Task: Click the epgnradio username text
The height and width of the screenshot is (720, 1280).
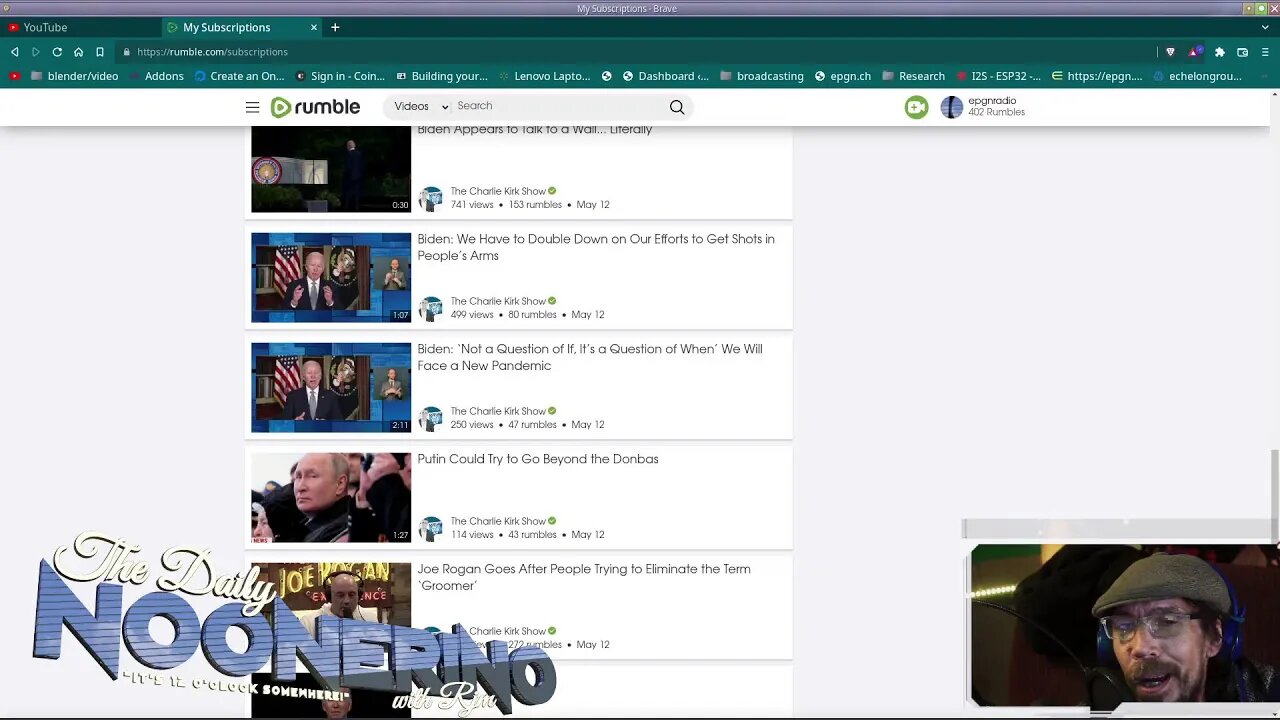Action: [x=992, y=101]
